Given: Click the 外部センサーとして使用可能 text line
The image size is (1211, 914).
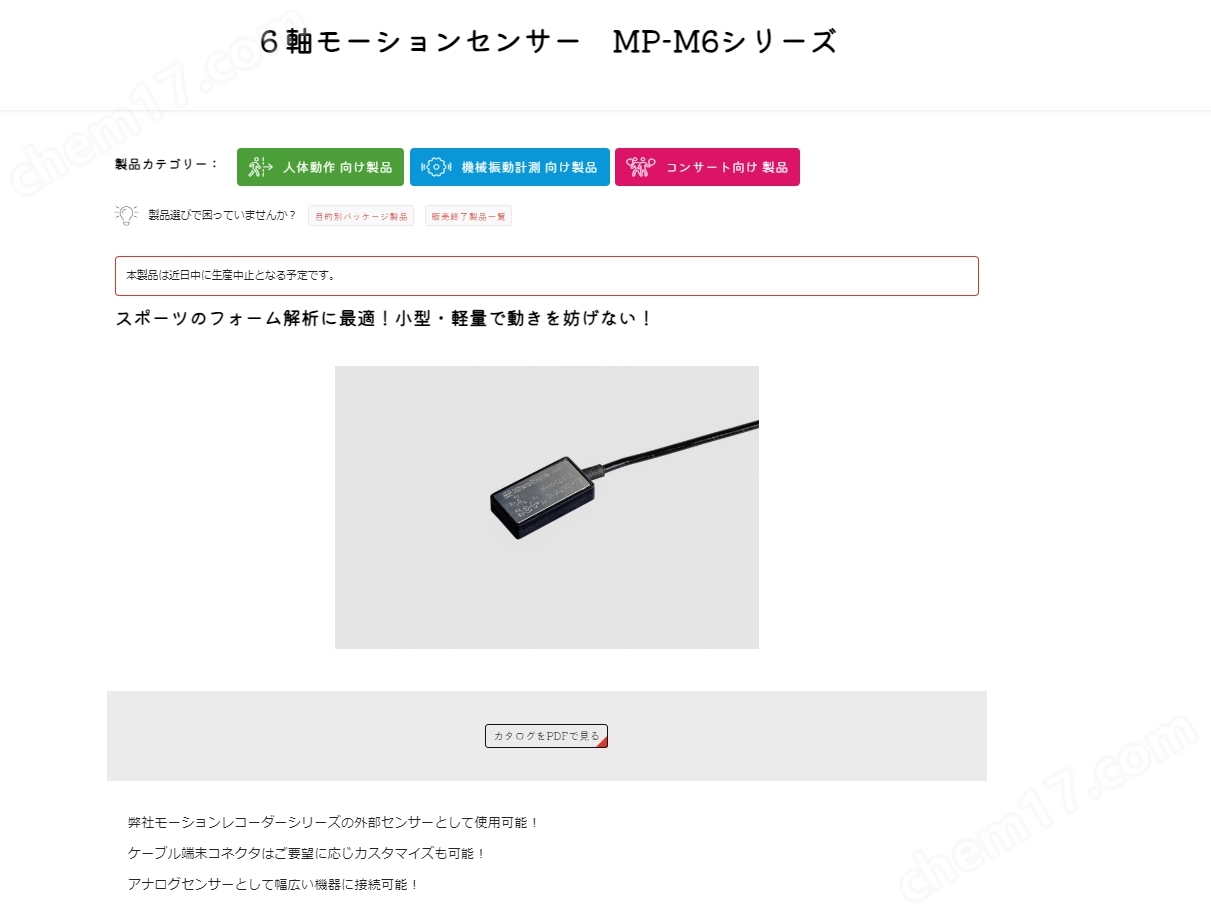Looking at the screenshot, I should tap(334, 823).
